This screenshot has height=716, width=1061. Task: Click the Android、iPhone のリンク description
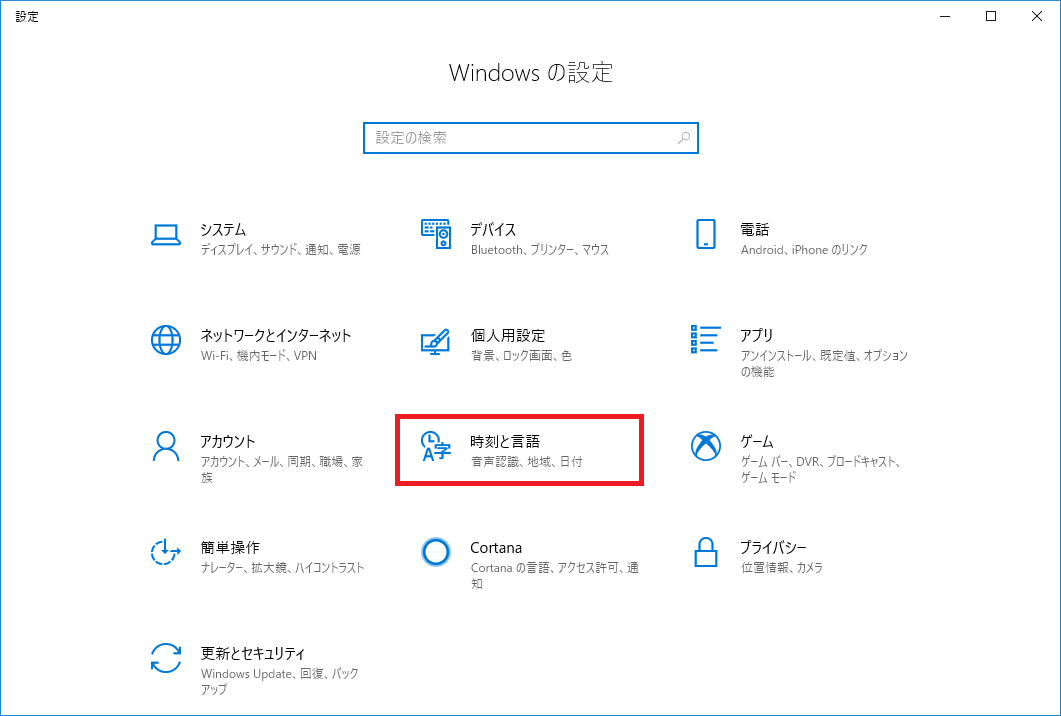[804, 250]
